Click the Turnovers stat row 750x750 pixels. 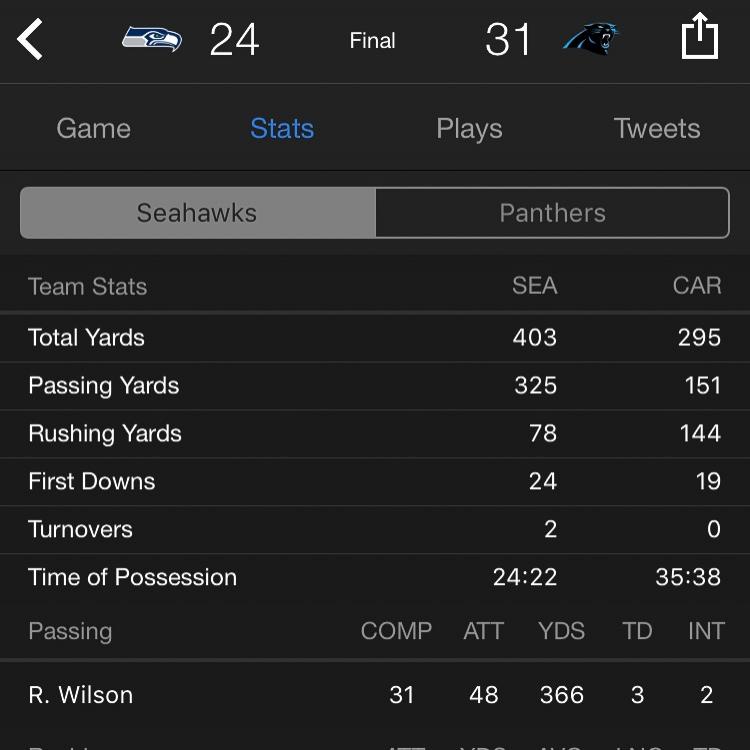click(375, 529)
